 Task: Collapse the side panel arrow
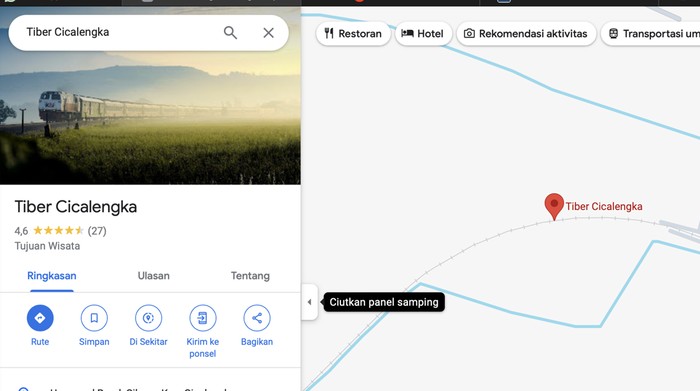click(309, 302)
